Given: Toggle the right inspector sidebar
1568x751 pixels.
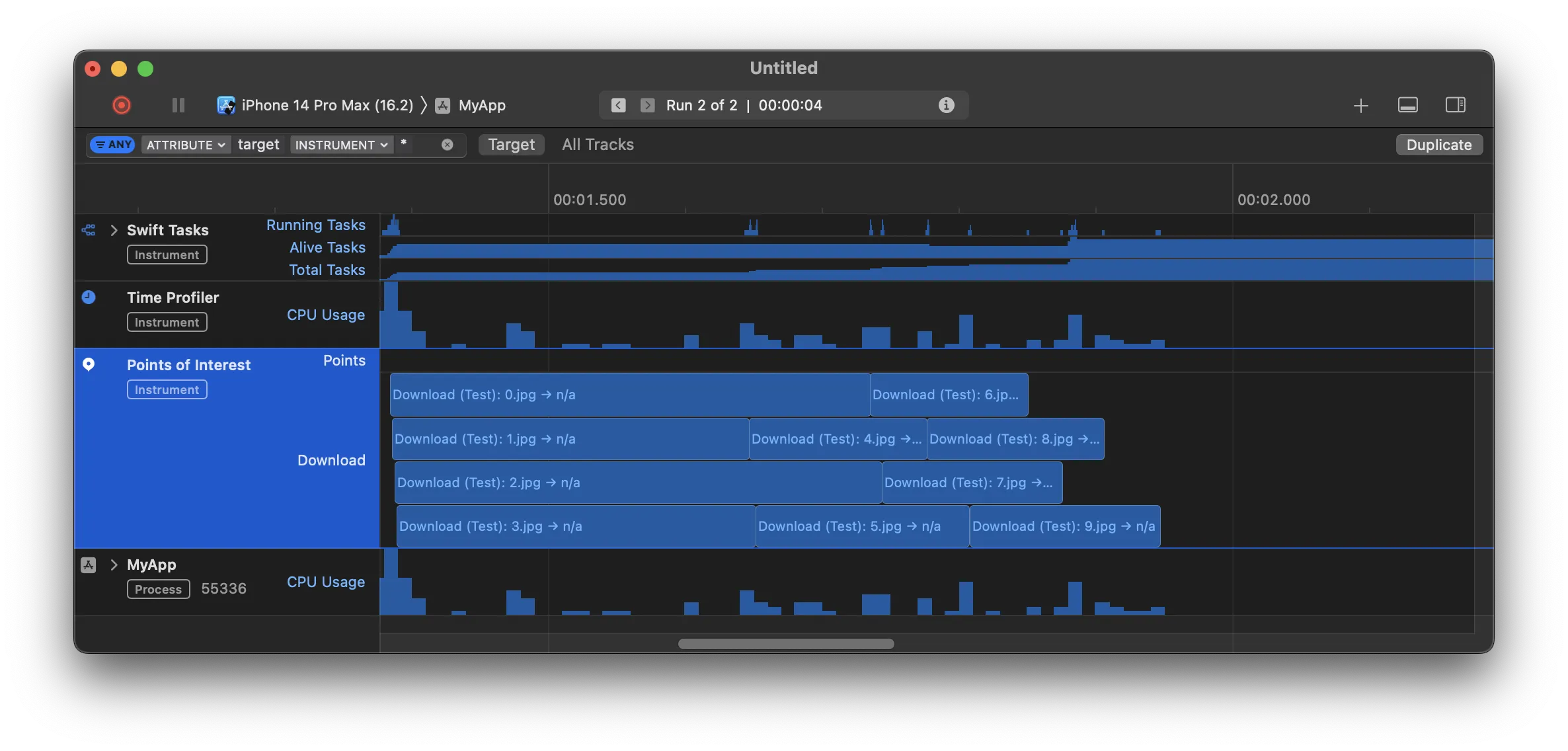Looking at the screenshot, I should click(1455, 105).
